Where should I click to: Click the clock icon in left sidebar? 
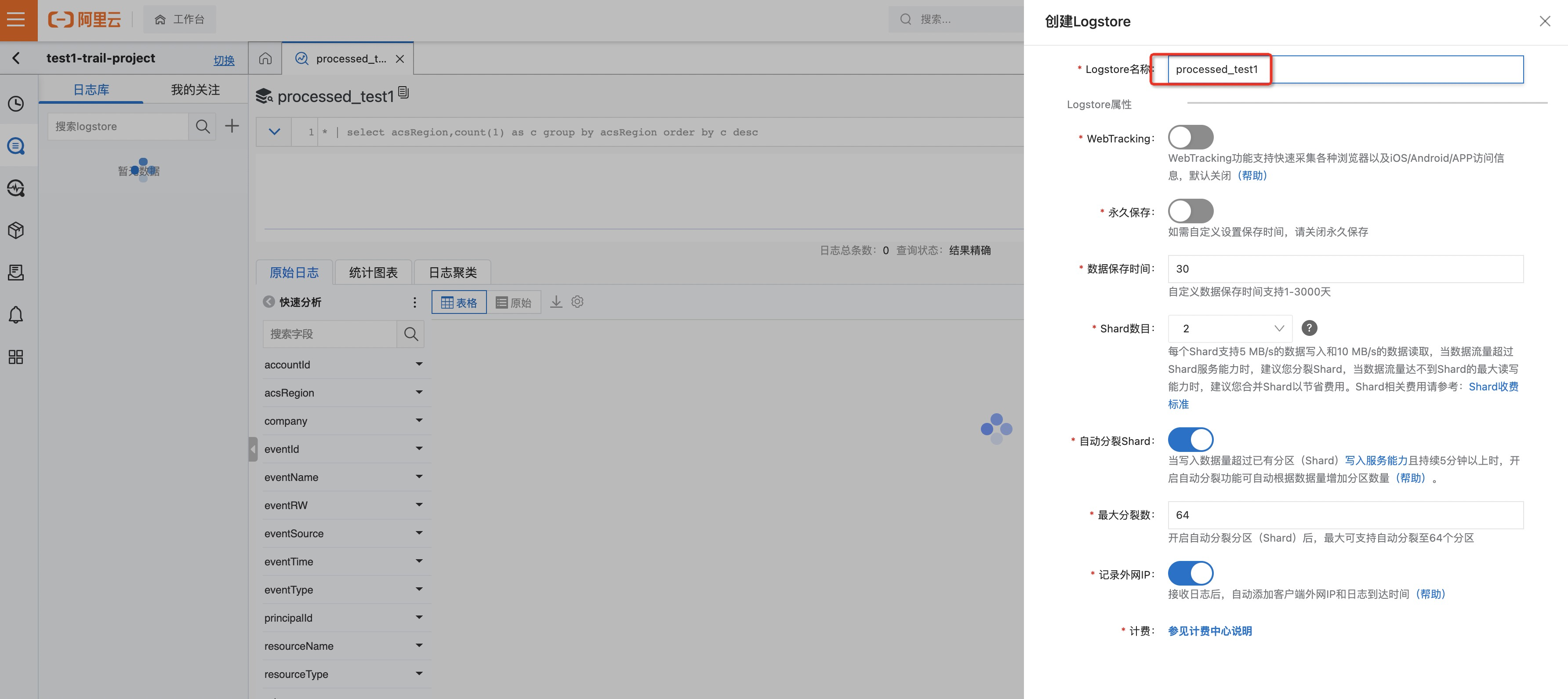pyautogui.click(x=16, y=103)
